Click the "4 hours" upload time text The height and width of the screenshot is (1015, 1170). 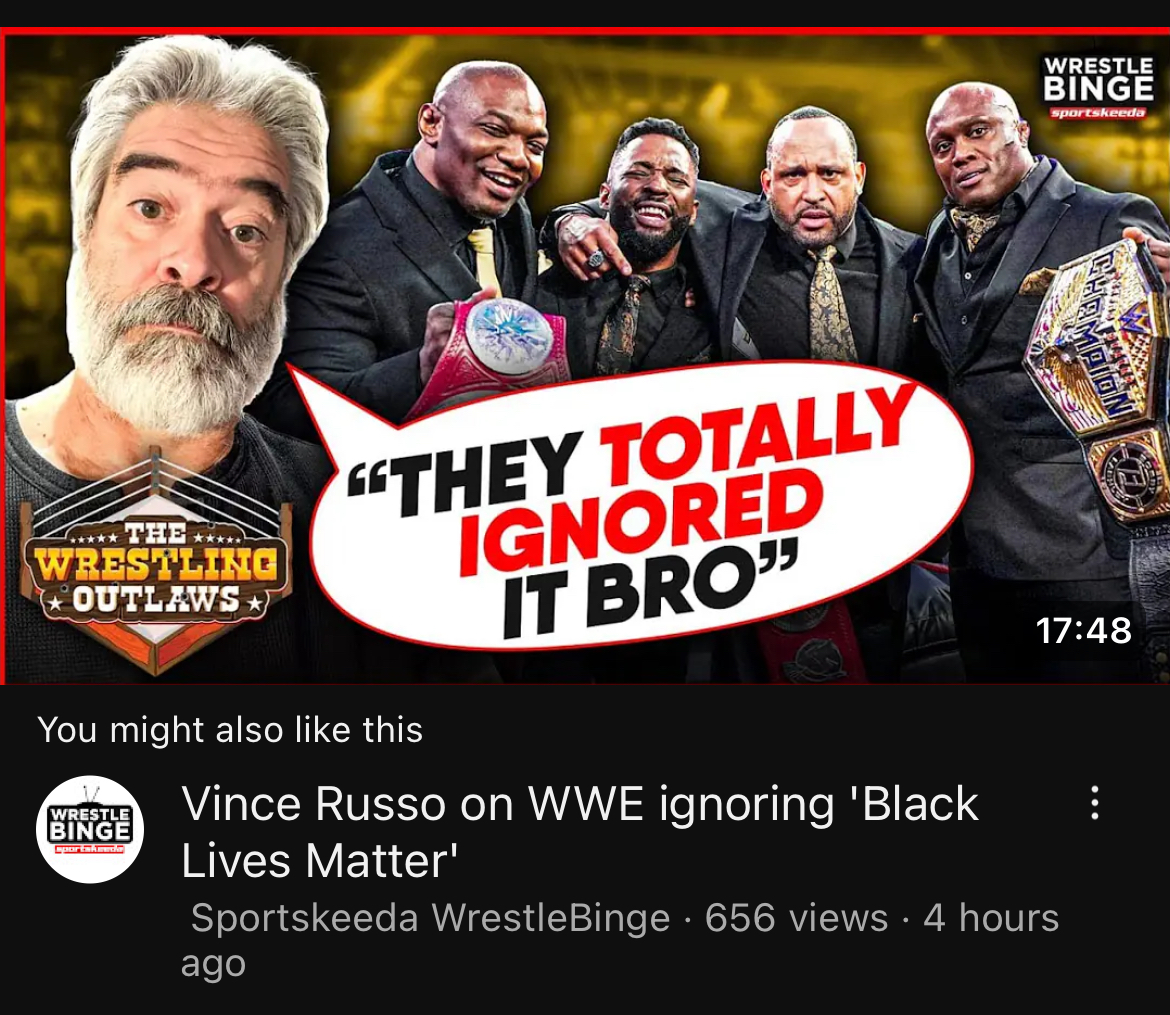[x=991, y=917]
